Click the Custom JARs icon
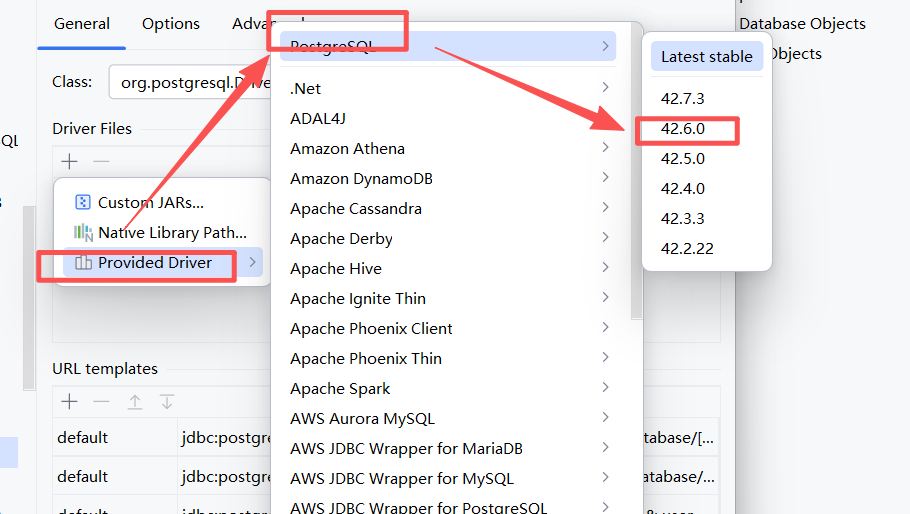910x514 pixels. [83, 202]
